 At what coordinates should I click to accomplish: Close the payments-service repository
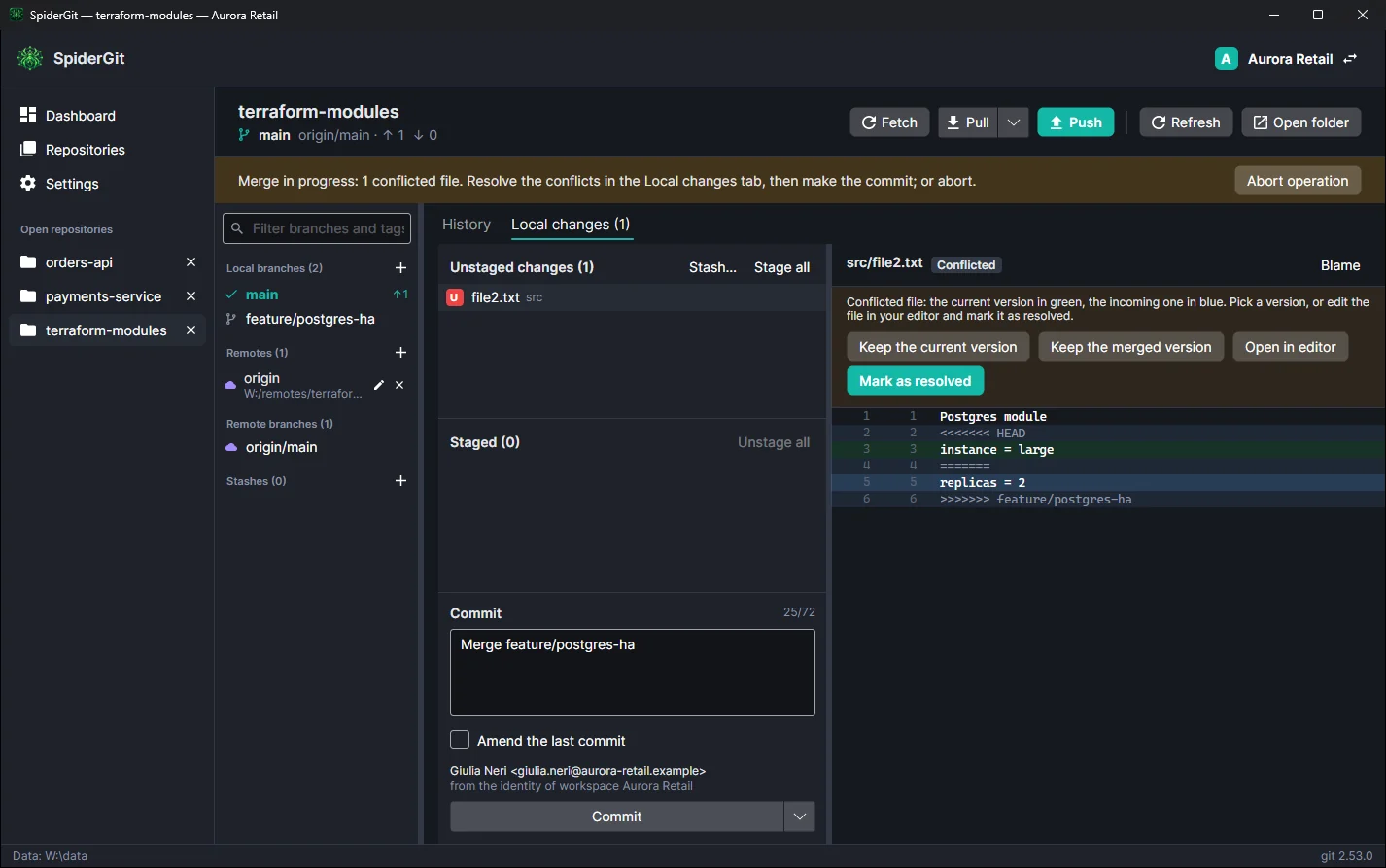(191, 296)
